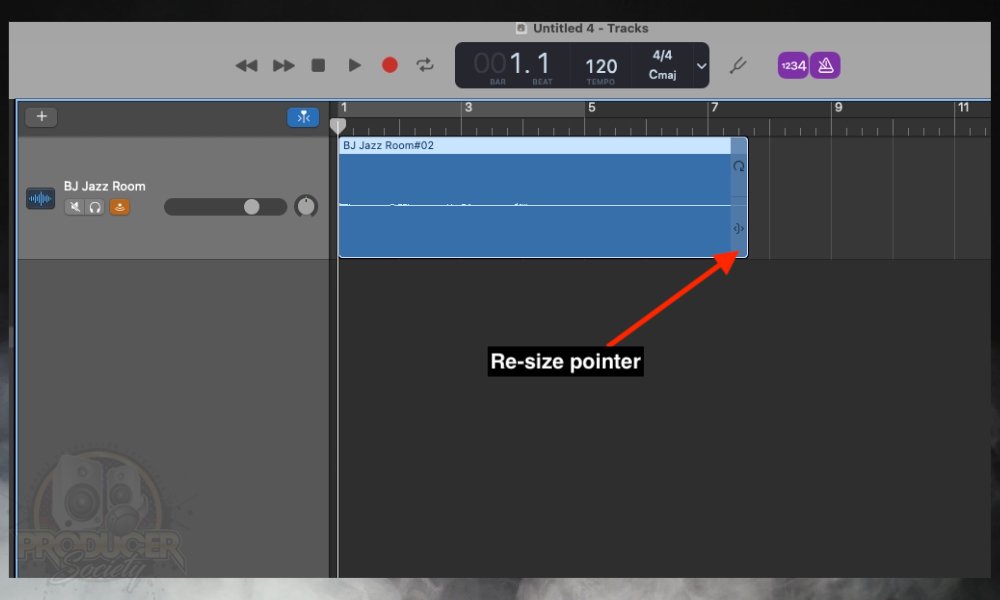This screenshot has height=600, width=1000.
Task: Toggle the metronome on
Action: (825, 64)
